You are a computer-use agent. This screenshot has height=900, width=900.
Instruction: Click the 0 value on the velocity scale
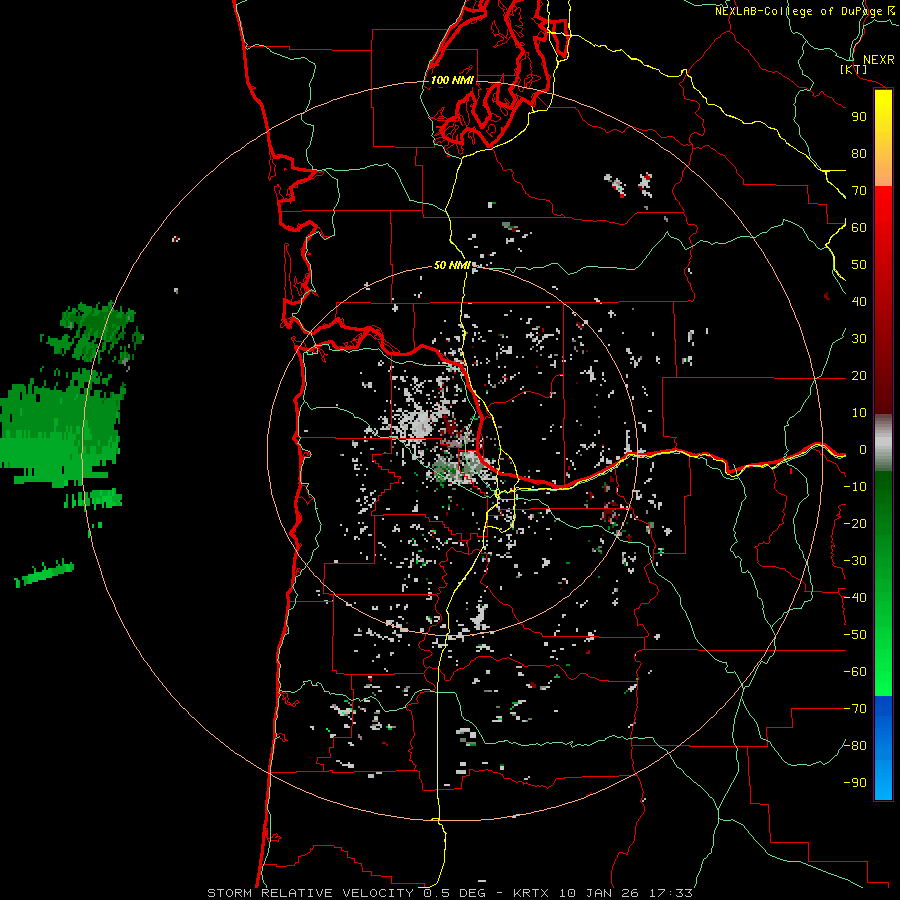click(x=863, y=450)
